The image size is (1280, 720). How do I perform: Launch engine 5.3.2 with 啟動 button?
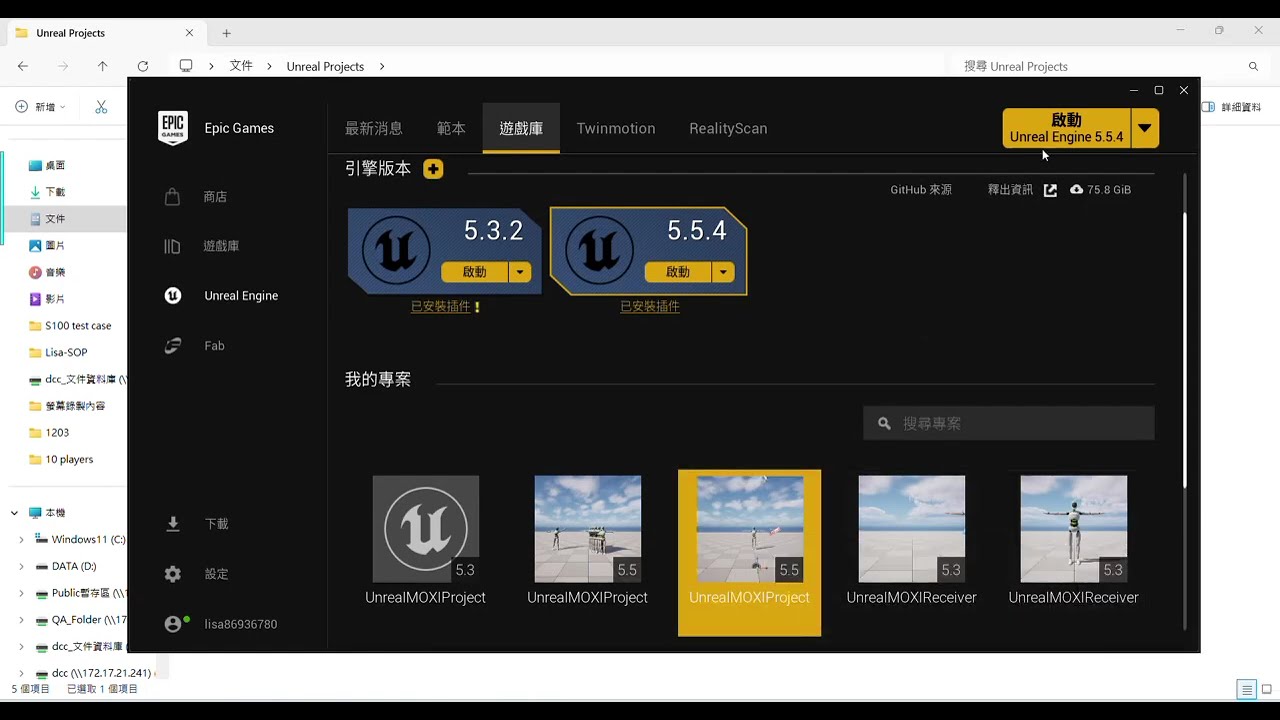[x=475, y=272]
